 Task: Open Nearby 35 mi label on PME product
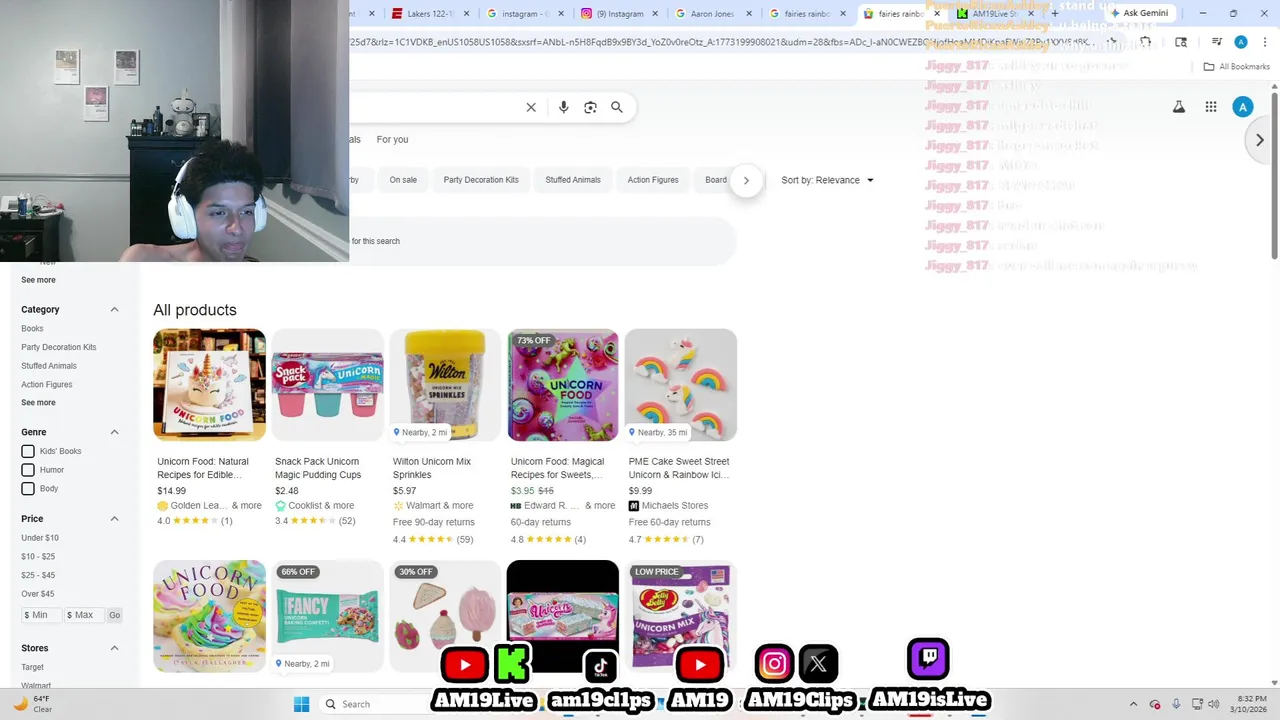(x=658, y=432)
